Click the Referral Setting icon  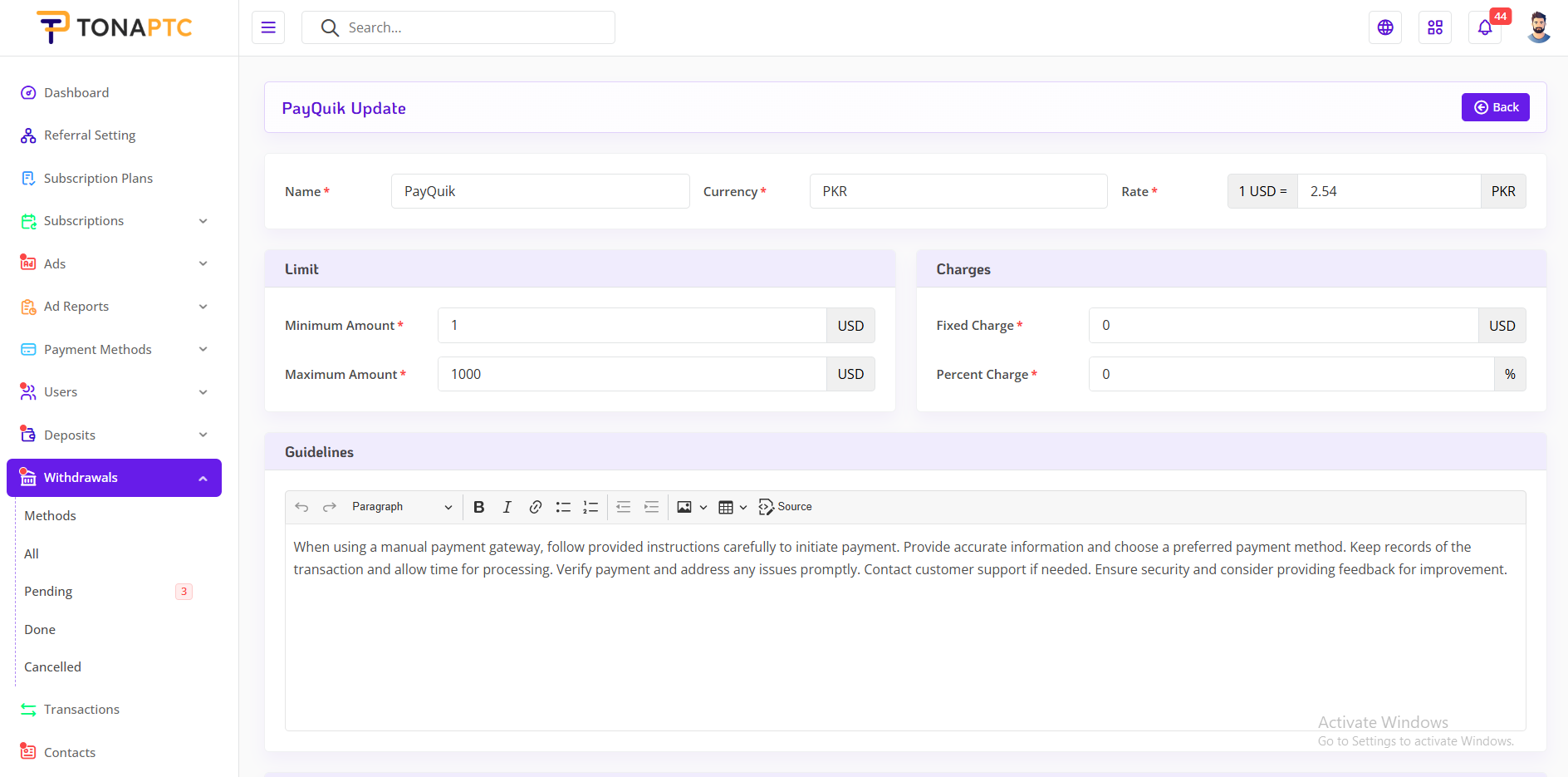(x=28, y=135)
